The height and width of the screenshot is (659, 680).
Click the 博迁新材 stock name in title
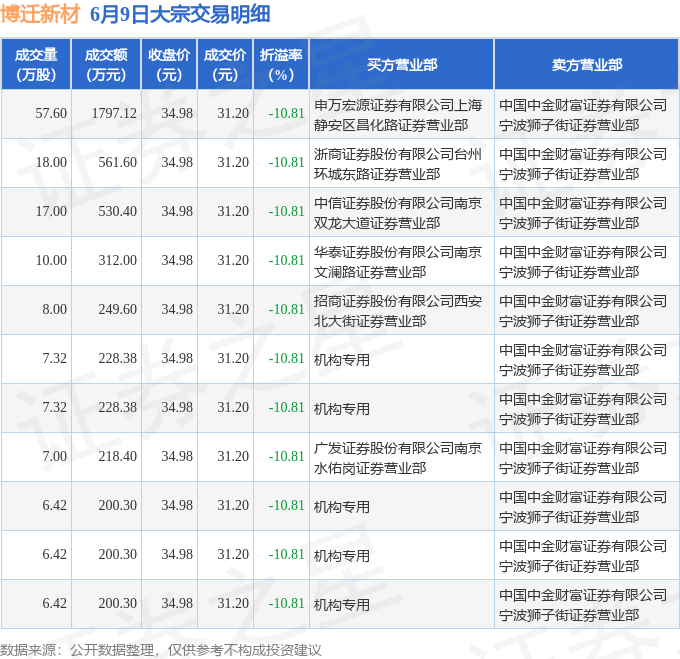40,14
